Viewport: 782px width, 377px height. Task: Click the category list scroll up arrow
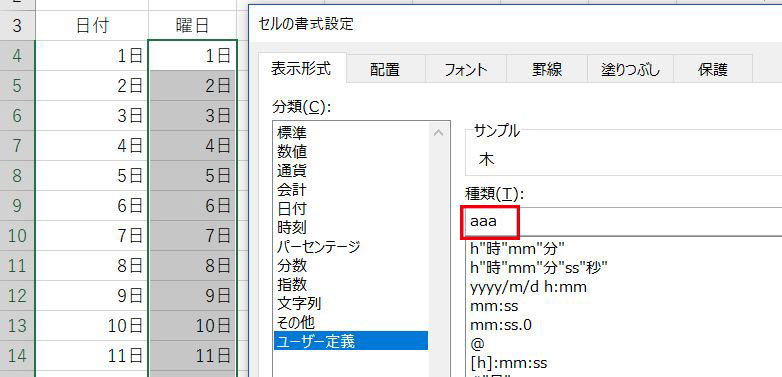coord(439,133)
